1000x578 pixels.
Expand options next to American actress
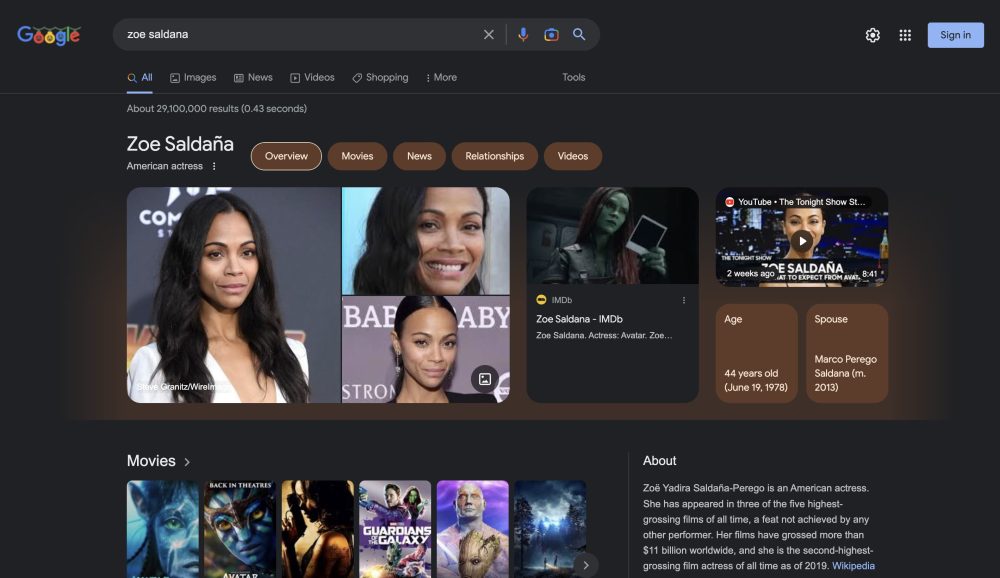pyautogui.click(x=214, y=166)
